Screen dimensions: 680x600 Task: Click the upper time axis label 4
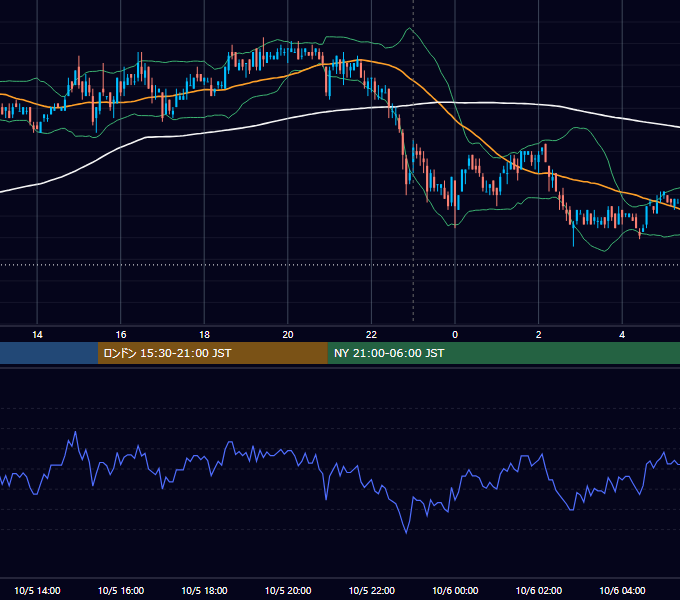622,335
